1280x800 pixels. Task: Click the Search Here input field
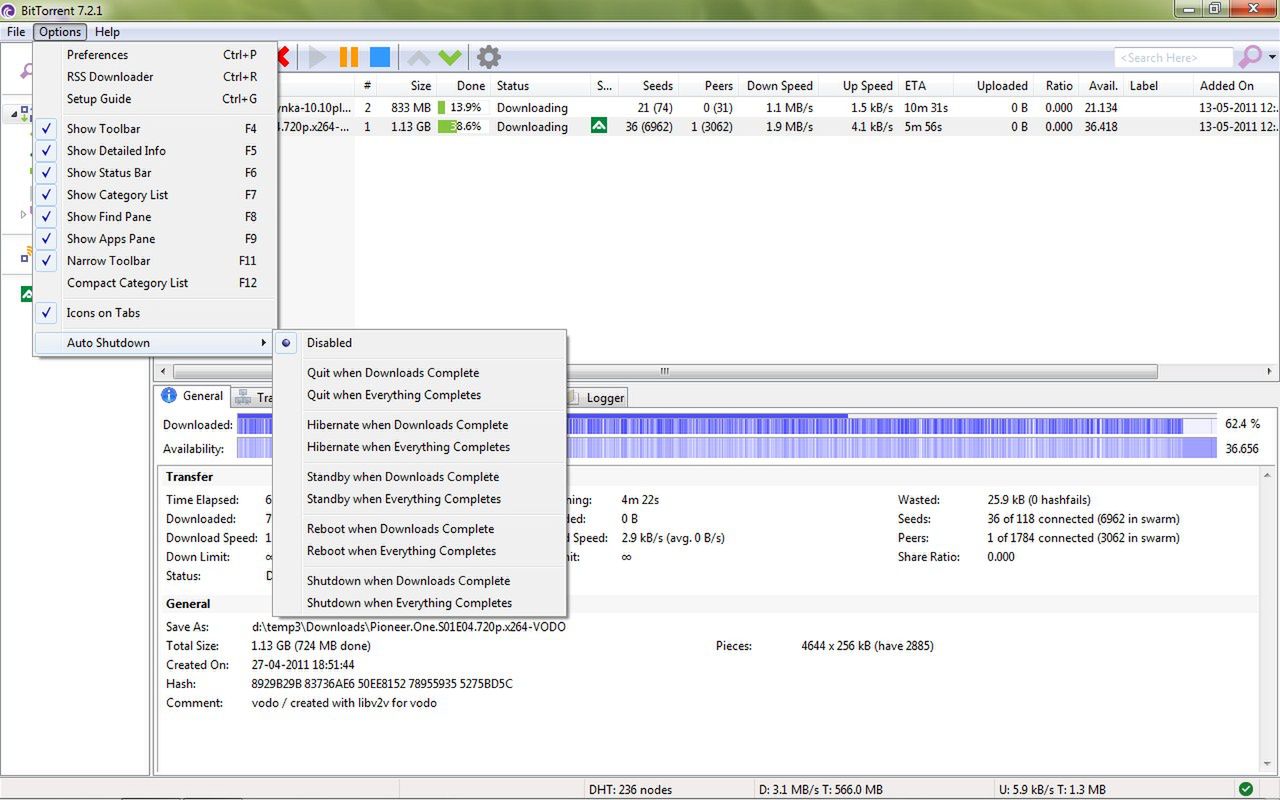coord(1174,57)
